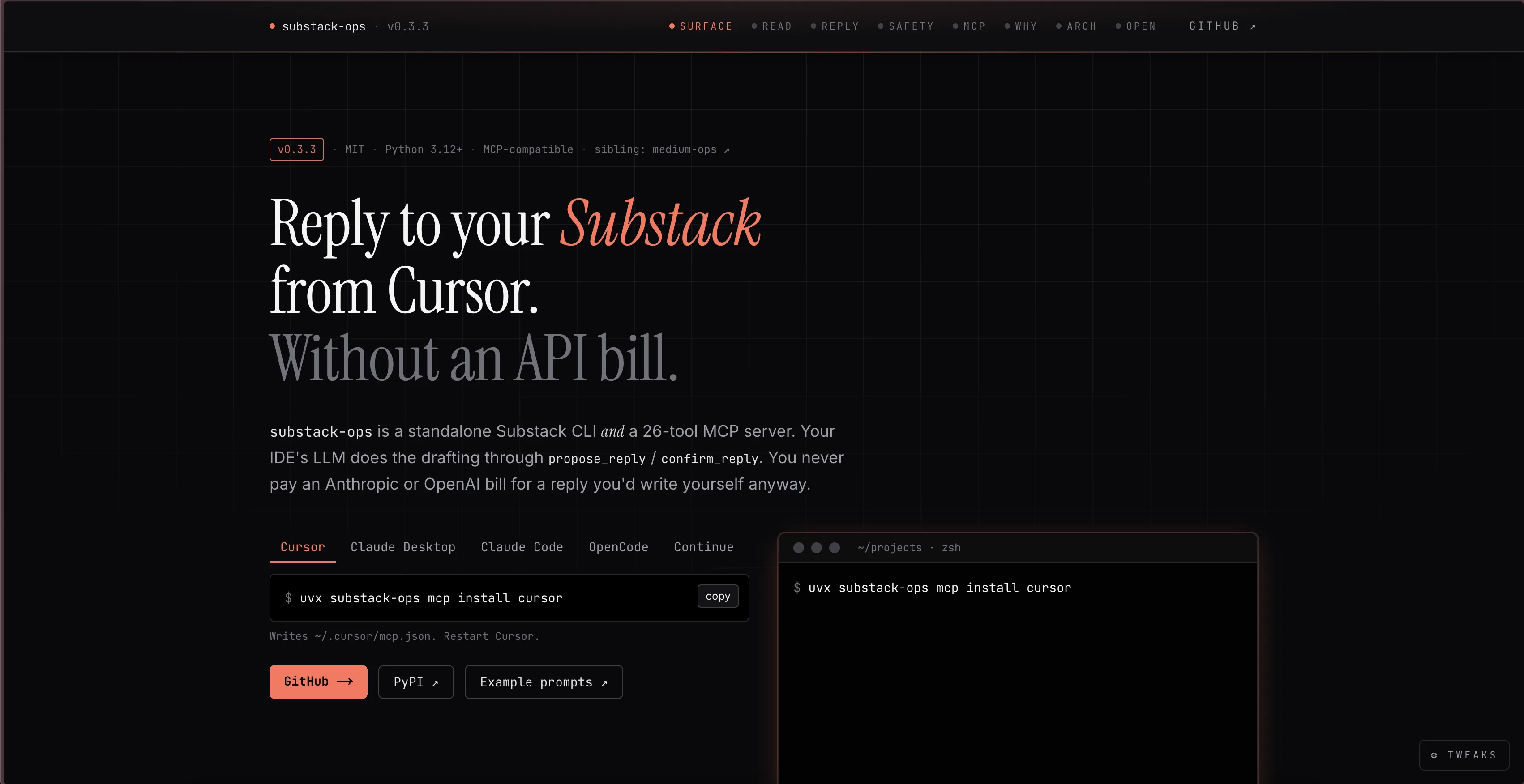Open sibling medium-ops link
The image size is (1524, 784).
pos(661,149)
